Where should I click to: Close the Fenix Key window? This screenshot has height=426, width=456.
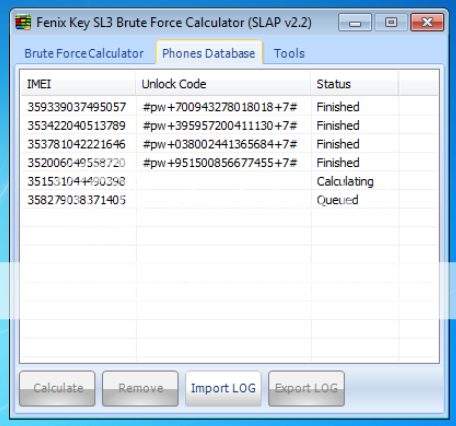[x=427, y=22]
